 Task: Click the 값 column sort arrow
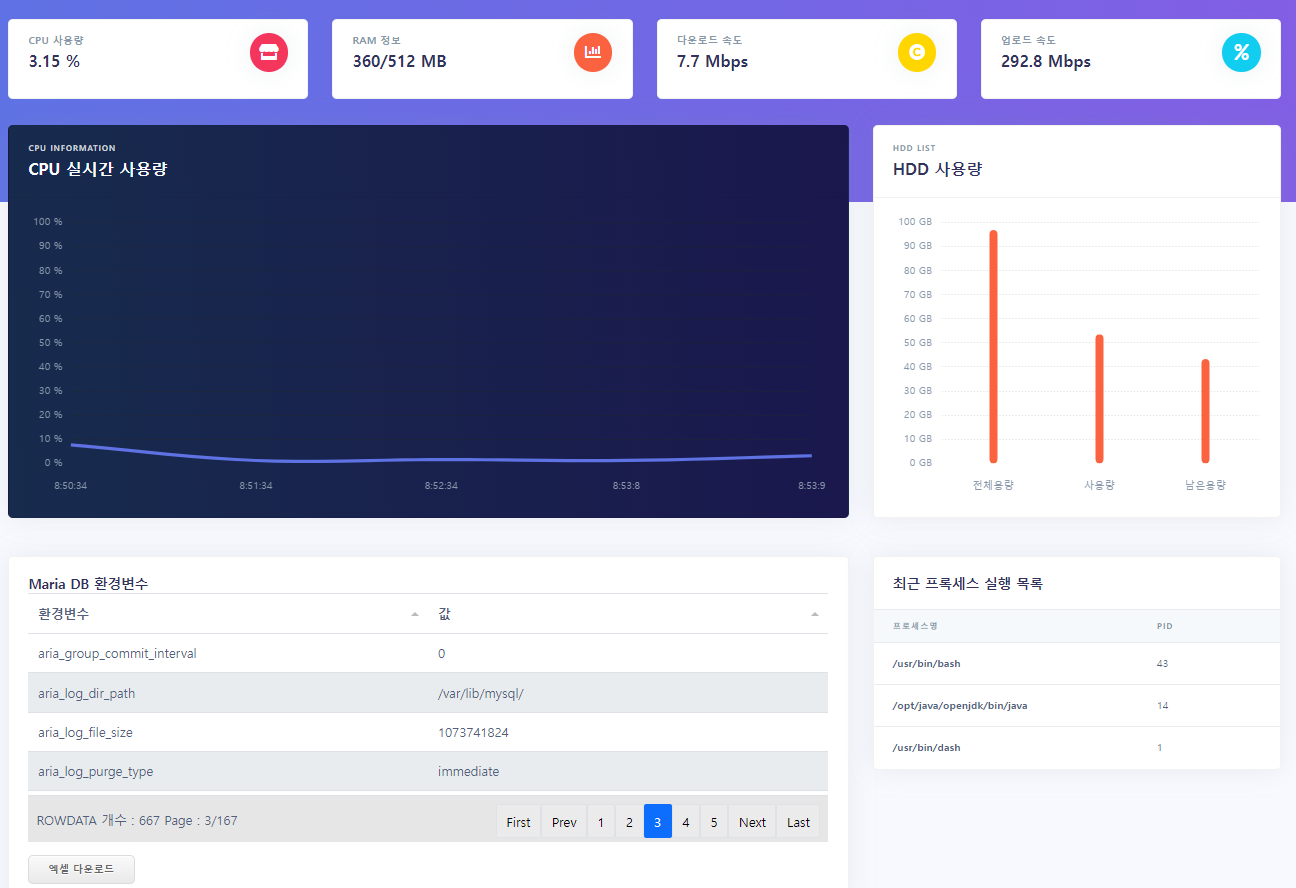815,614
